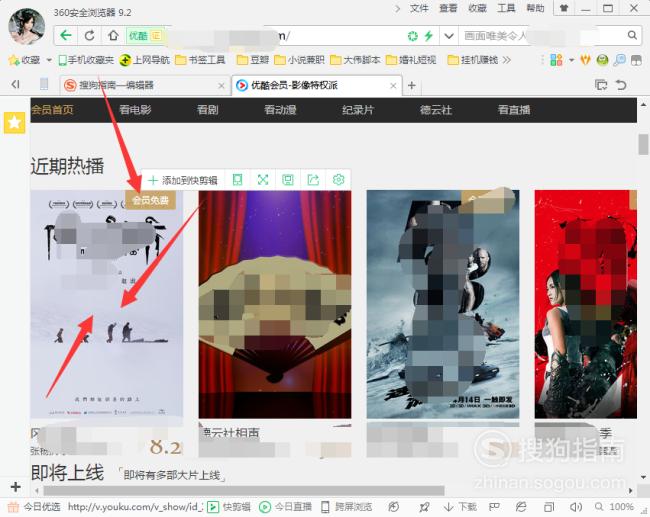The image size is (650, 517).
Task: Click the save-frame icon in the video toolbar
Action: coord(288,180)
